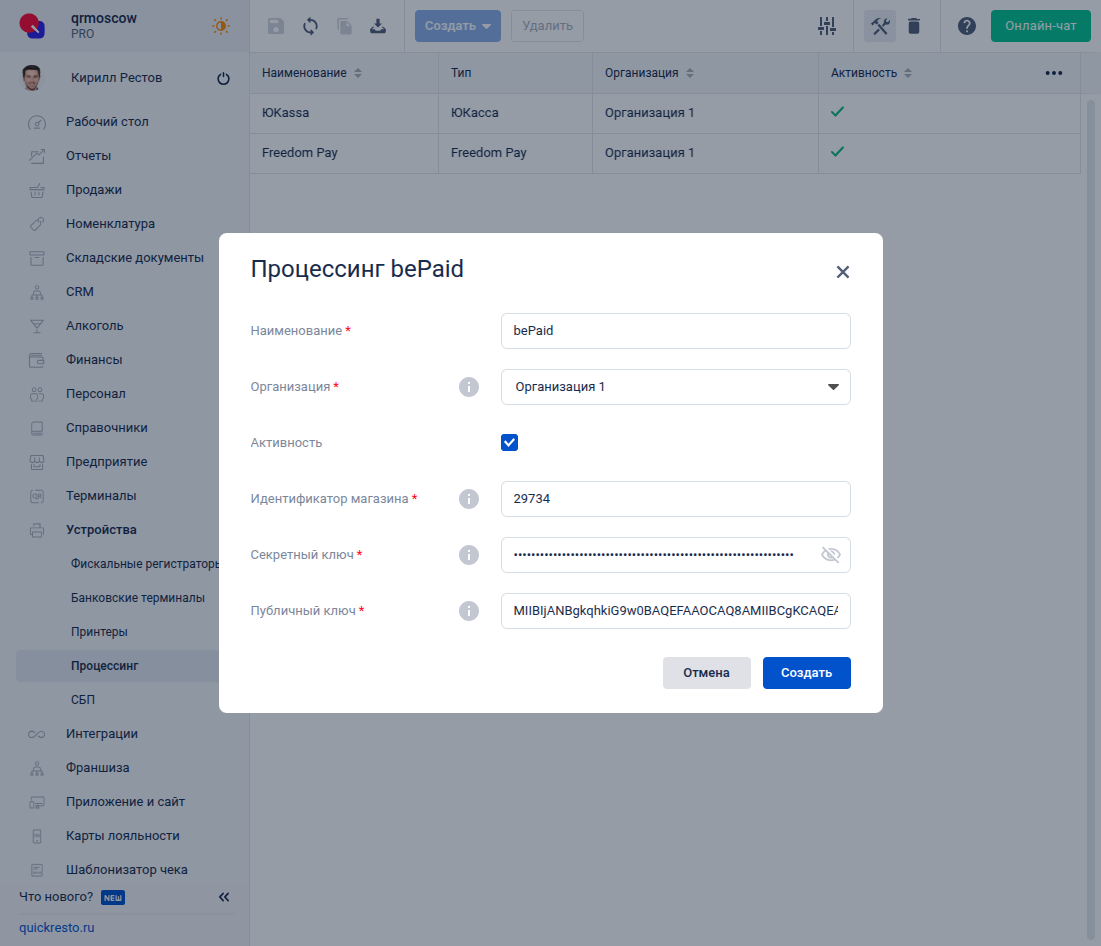The image size is (1101, 946).
Task: Open the trash bin icon
Action: [x=914, y=26]
